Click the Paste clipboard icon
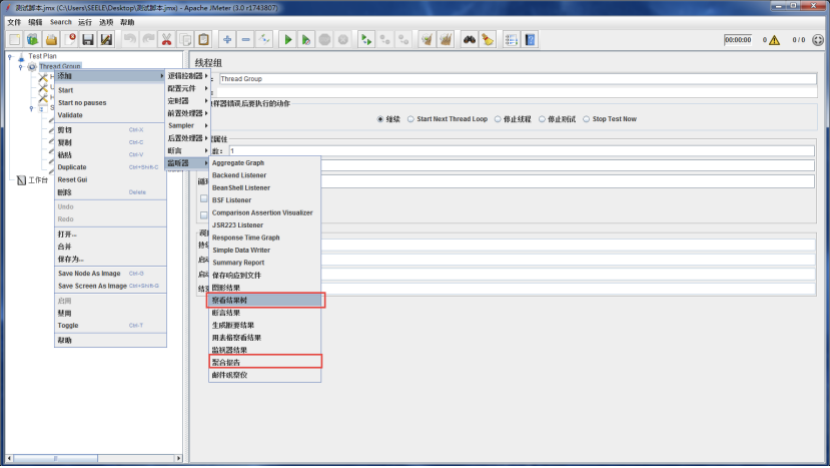The width and height of the screenshot is (830, 468). click(203, 40)
